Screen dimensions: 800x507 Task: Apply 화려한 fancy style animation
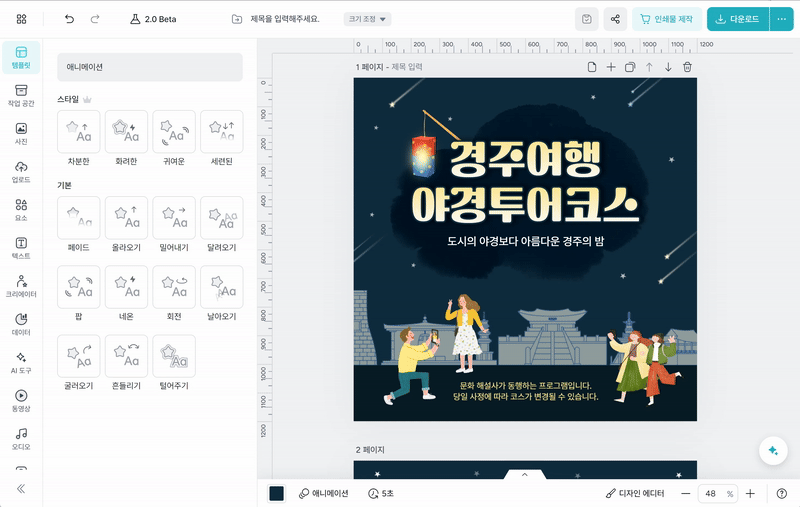[x=126, y=132]
